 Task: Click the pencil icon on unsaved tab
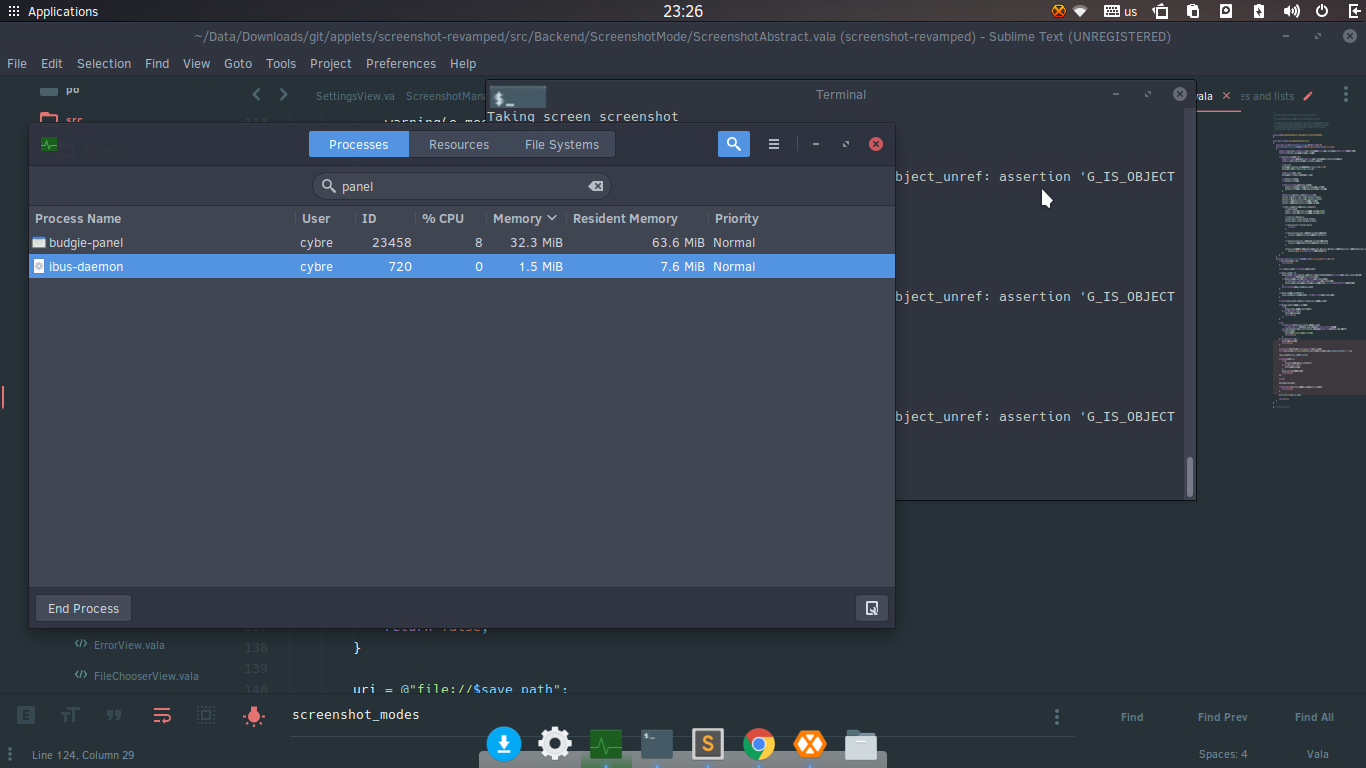click(1308, 96)
